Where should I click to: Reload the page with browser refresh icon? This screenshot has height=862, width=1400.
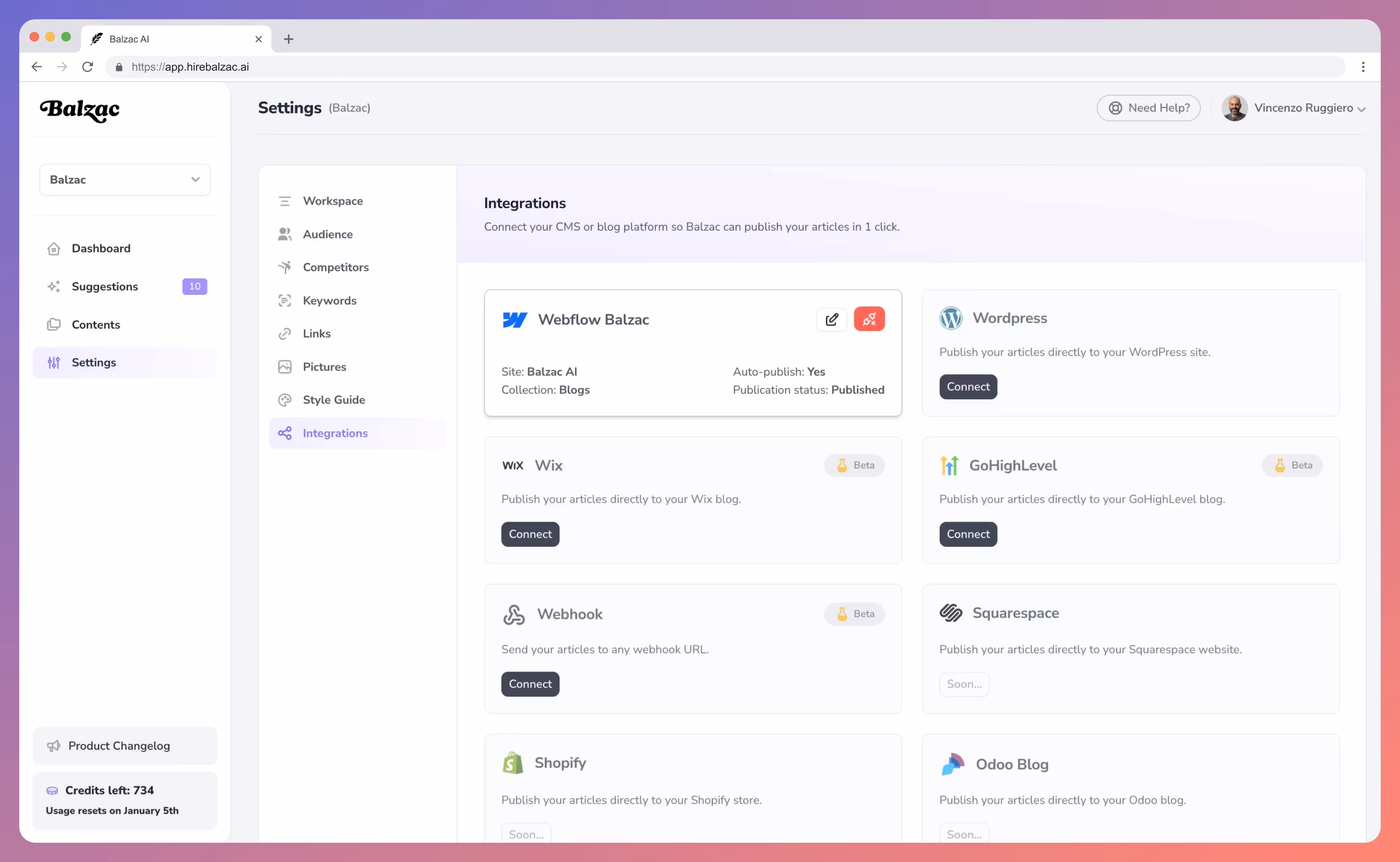tap(87, 67)
